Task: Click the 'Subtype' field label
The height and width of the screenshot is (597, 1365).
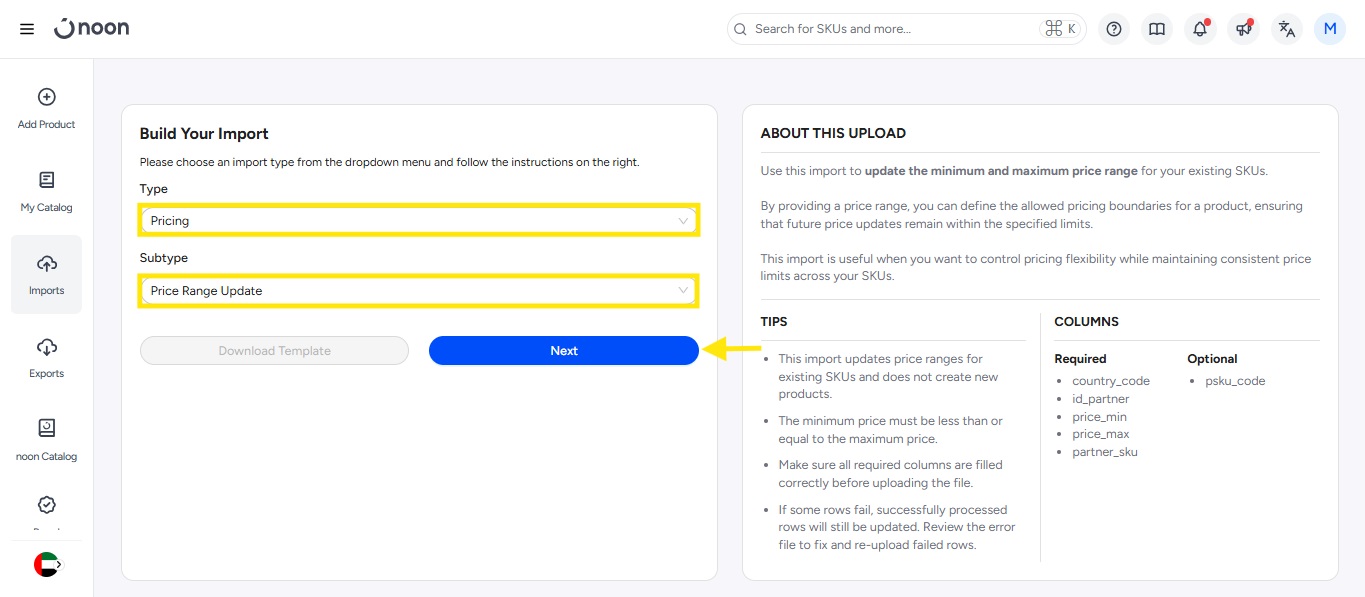Action: pos(164,258)
